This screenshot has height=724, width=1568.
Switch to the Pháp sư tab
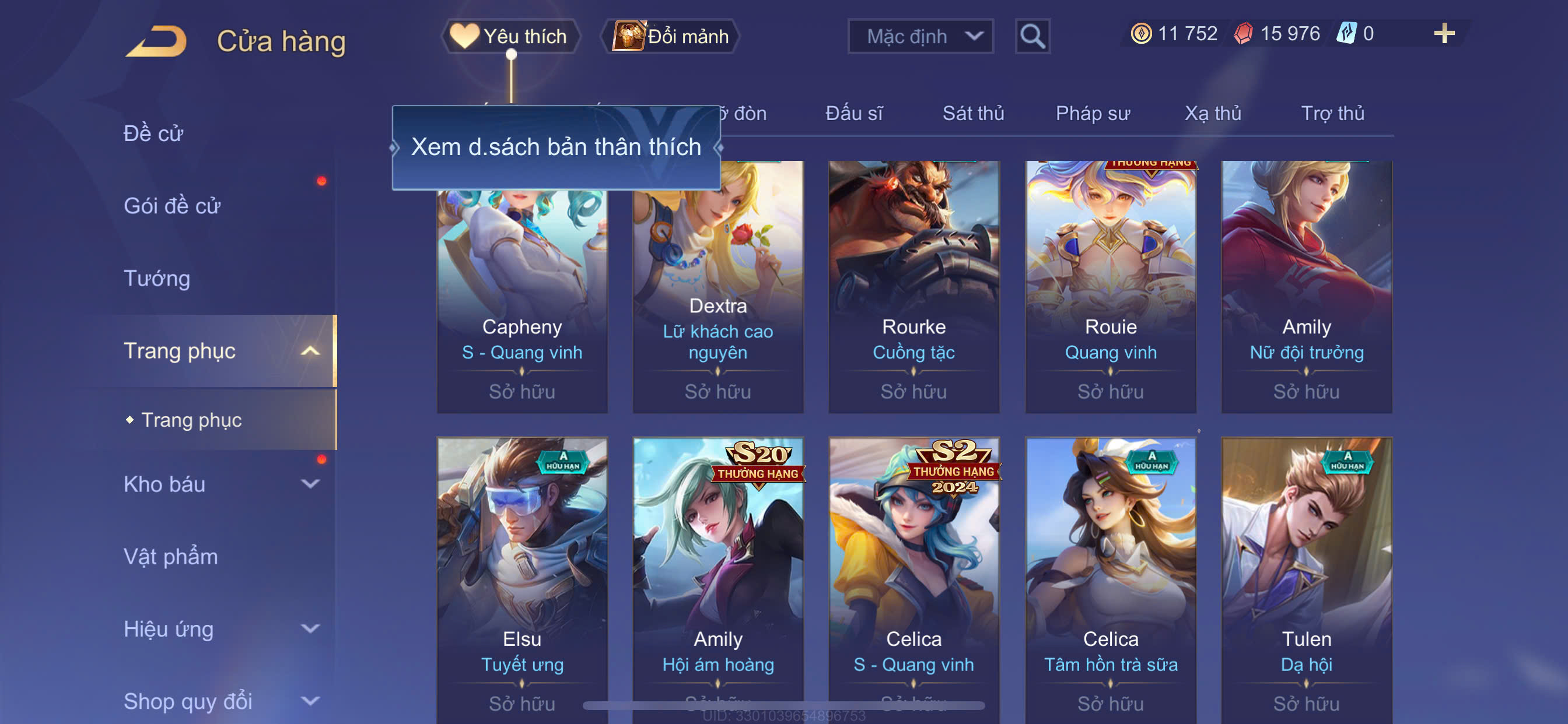click(1093, 113)
